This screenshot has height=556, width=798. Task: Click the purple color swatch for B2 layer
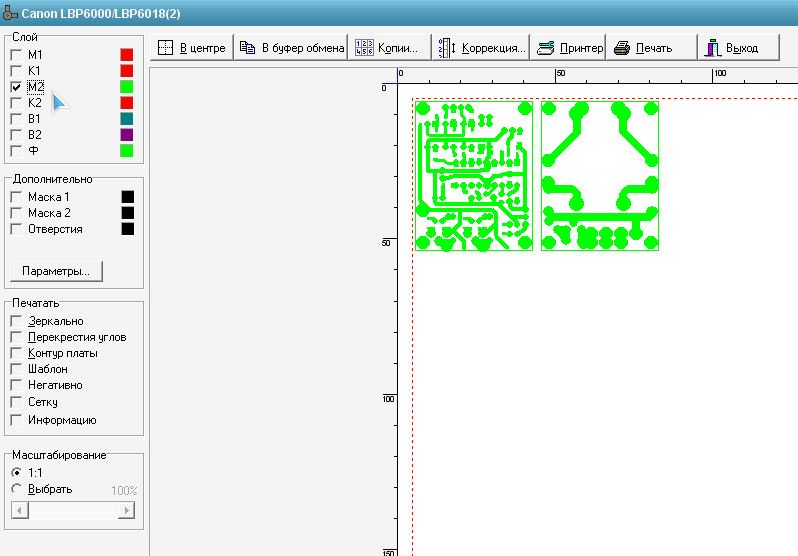[x=126, y=134]
